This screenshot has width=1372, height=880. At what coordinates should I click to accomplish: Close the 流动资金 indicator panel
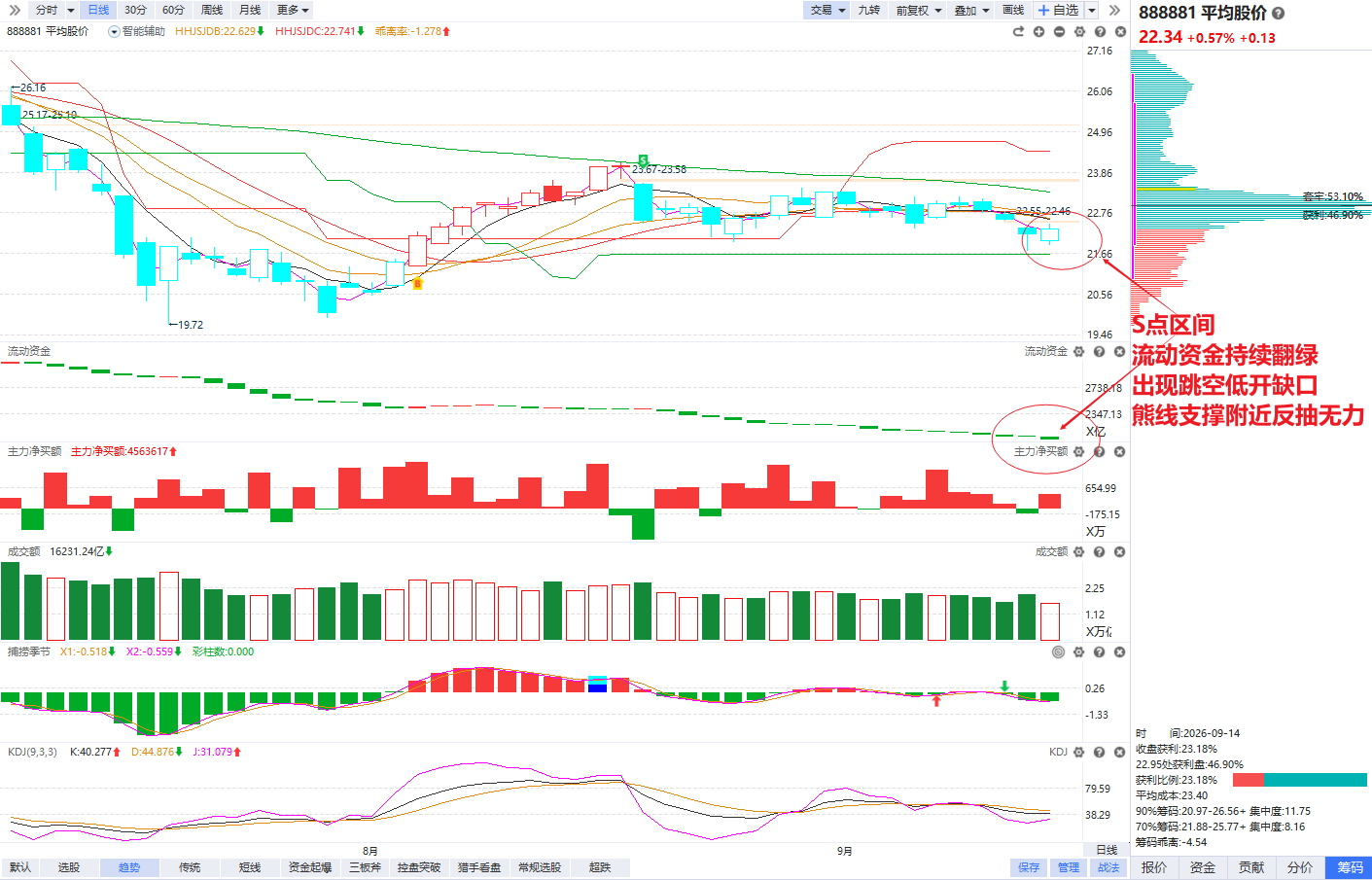[x=1119, y=352]
